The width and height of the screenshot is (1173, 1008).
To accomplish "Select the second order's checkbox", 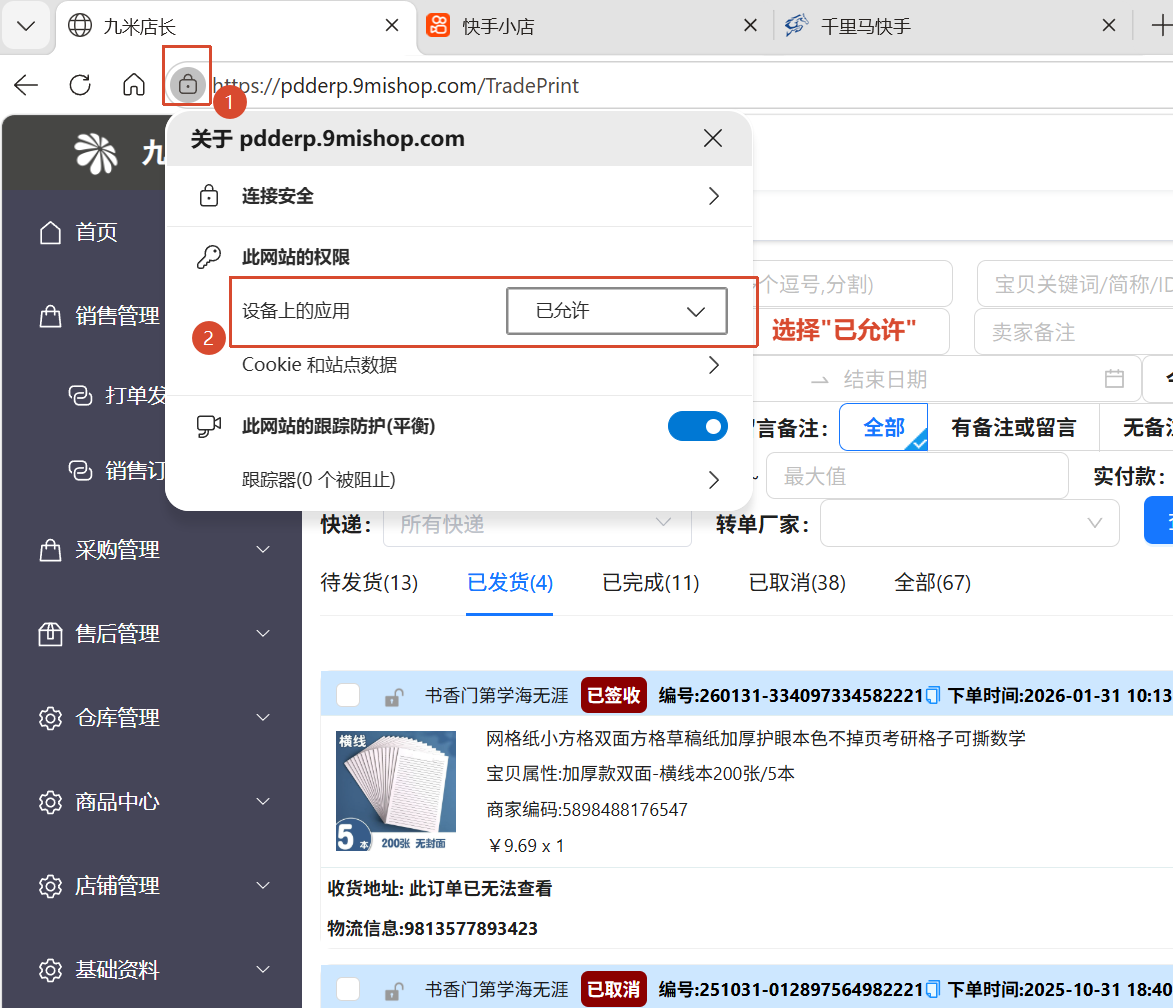I will point(348,989).
